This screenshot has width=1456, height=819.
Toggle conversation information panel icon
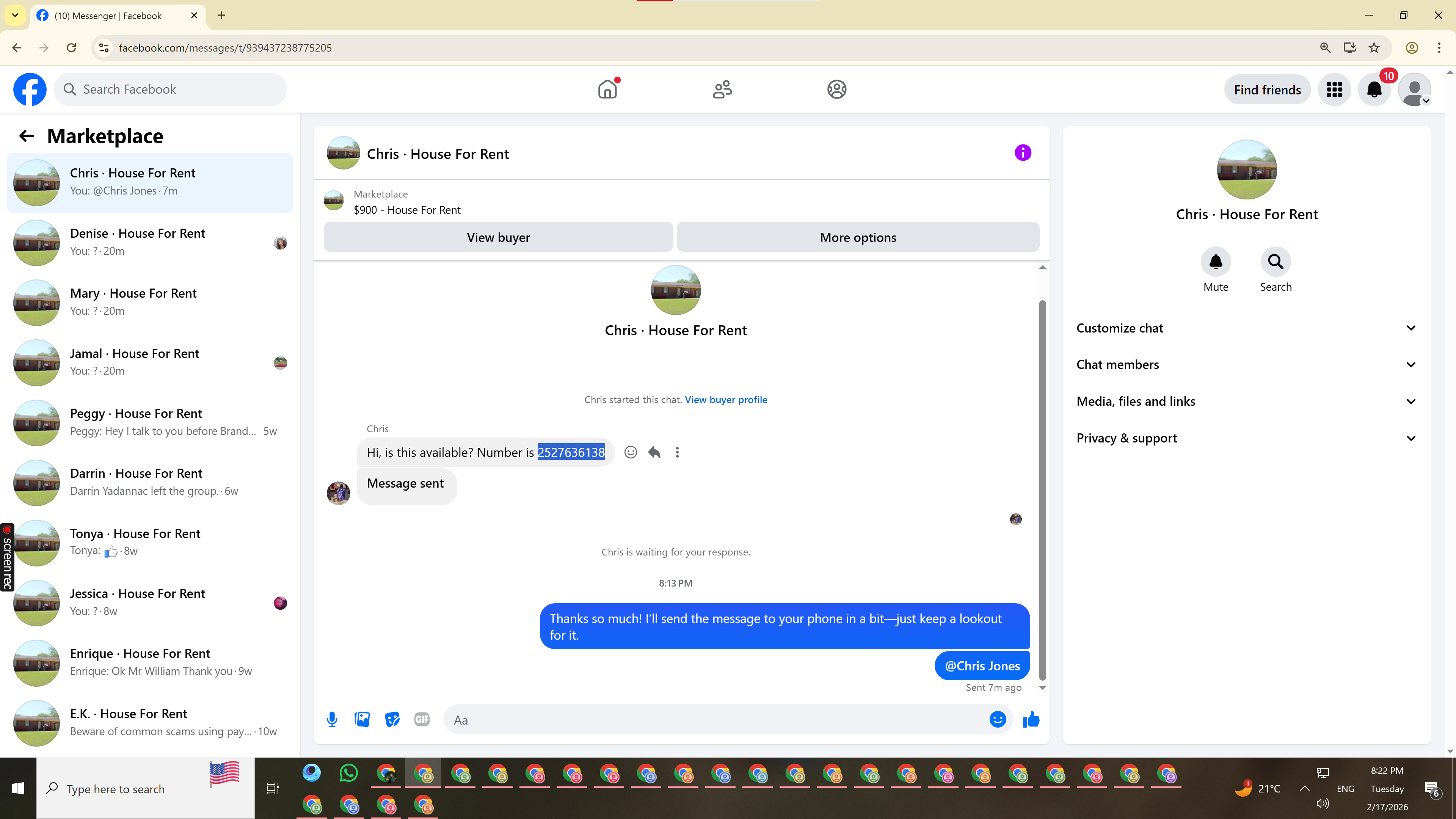(x=1023, y=152)
